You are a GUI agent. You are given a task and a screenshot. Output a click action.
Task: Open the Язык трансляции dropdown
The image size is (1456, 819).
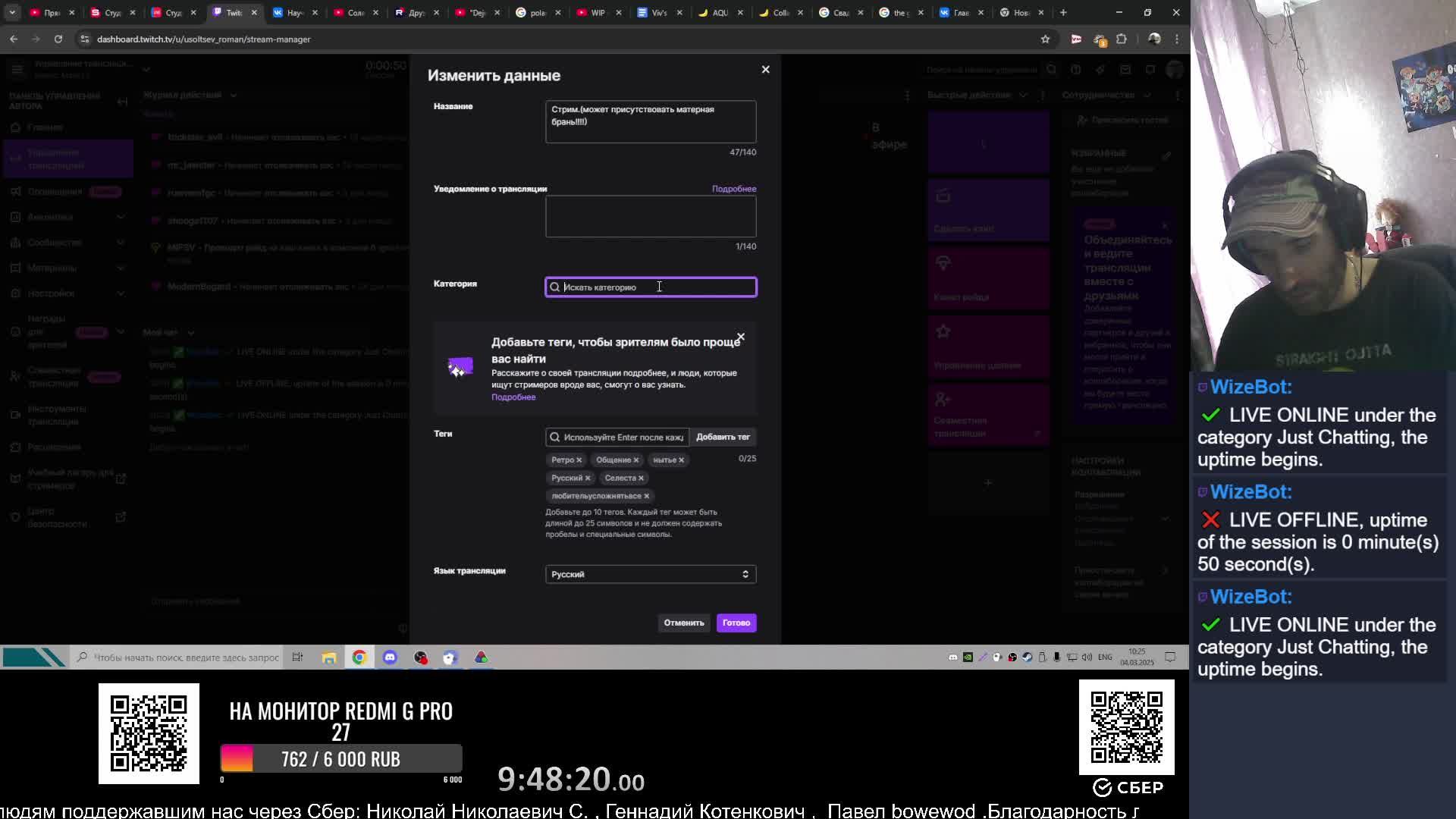(650, 574)
